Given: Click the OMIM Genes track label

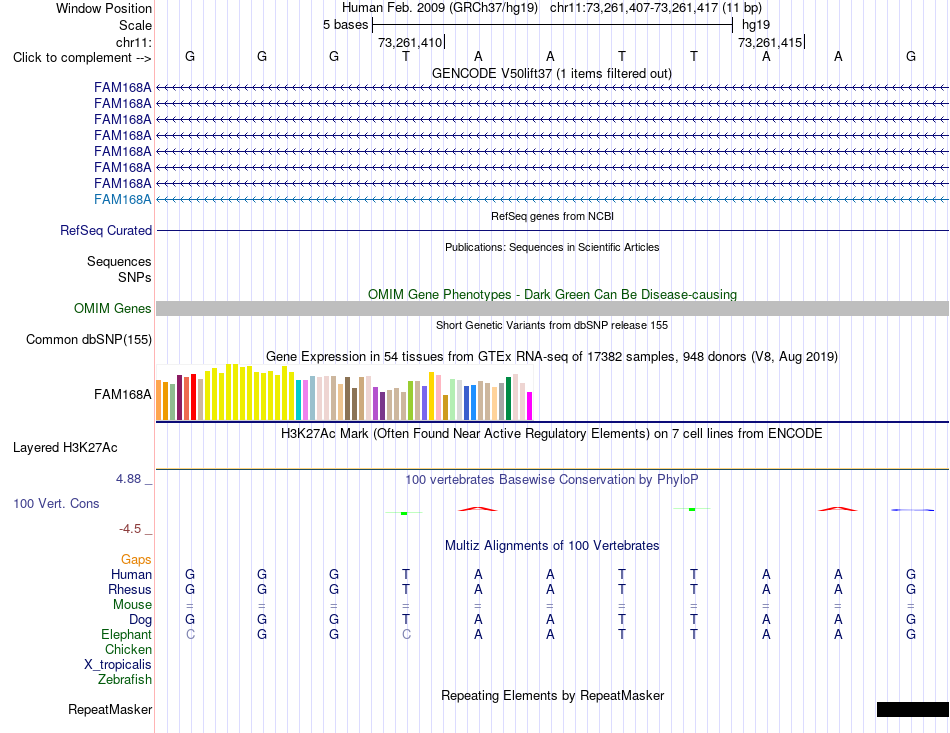Looking at the screenshot, I should click(x=112, y=308).
